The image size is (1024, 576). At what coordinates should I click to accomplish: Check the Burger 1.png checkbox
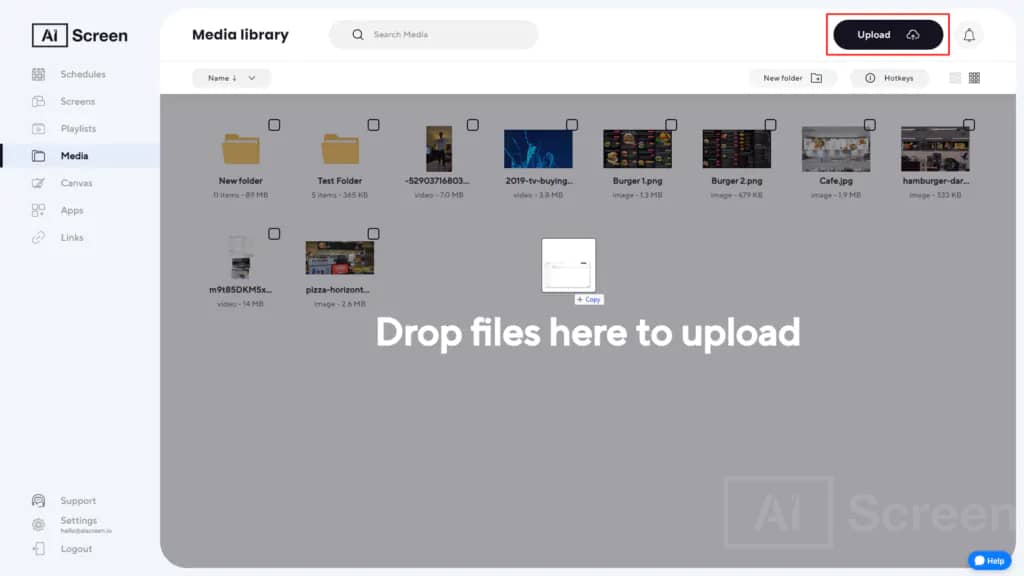671,125
